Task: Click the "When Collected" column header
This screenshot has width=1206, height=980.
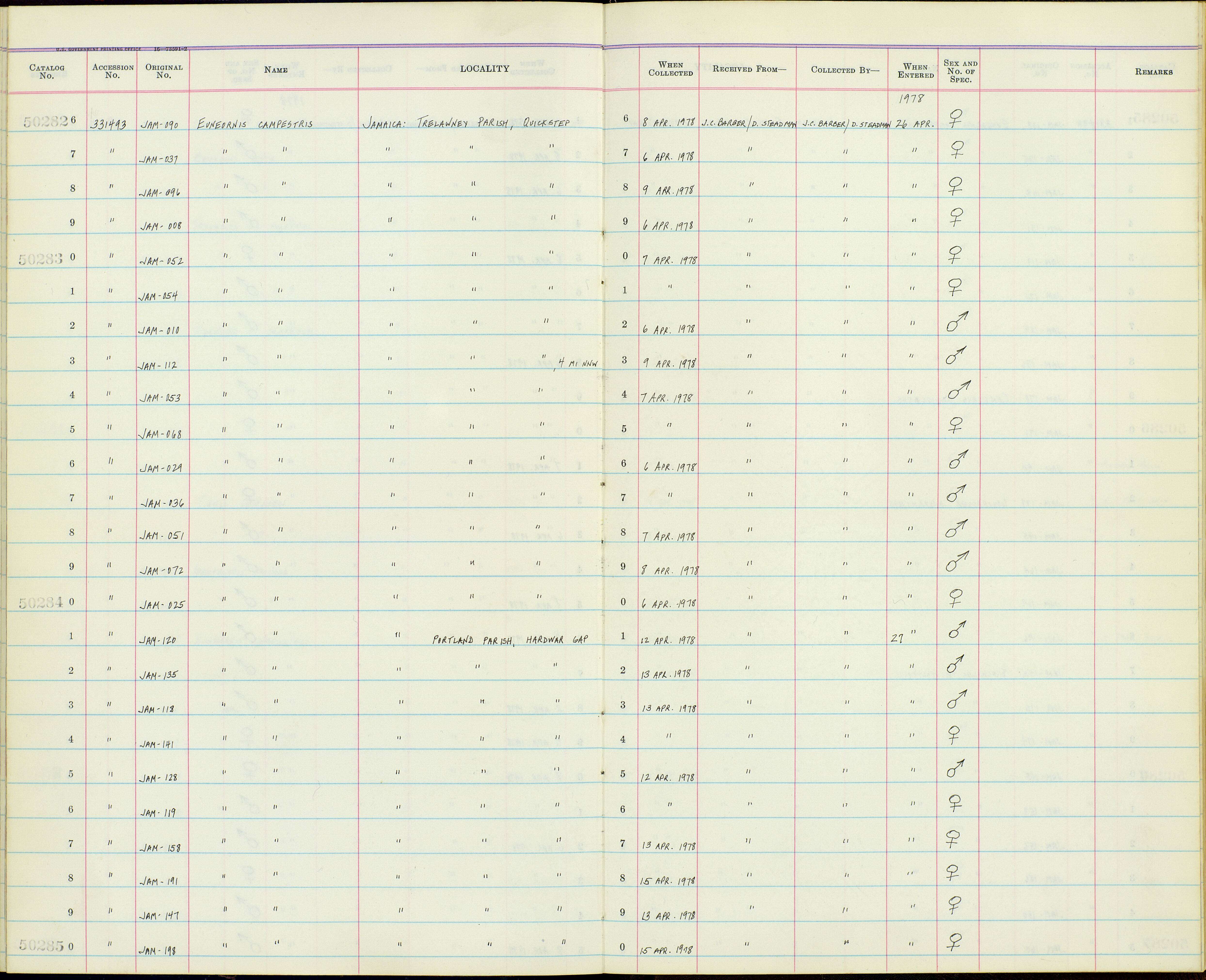Action: click(670, 69)
